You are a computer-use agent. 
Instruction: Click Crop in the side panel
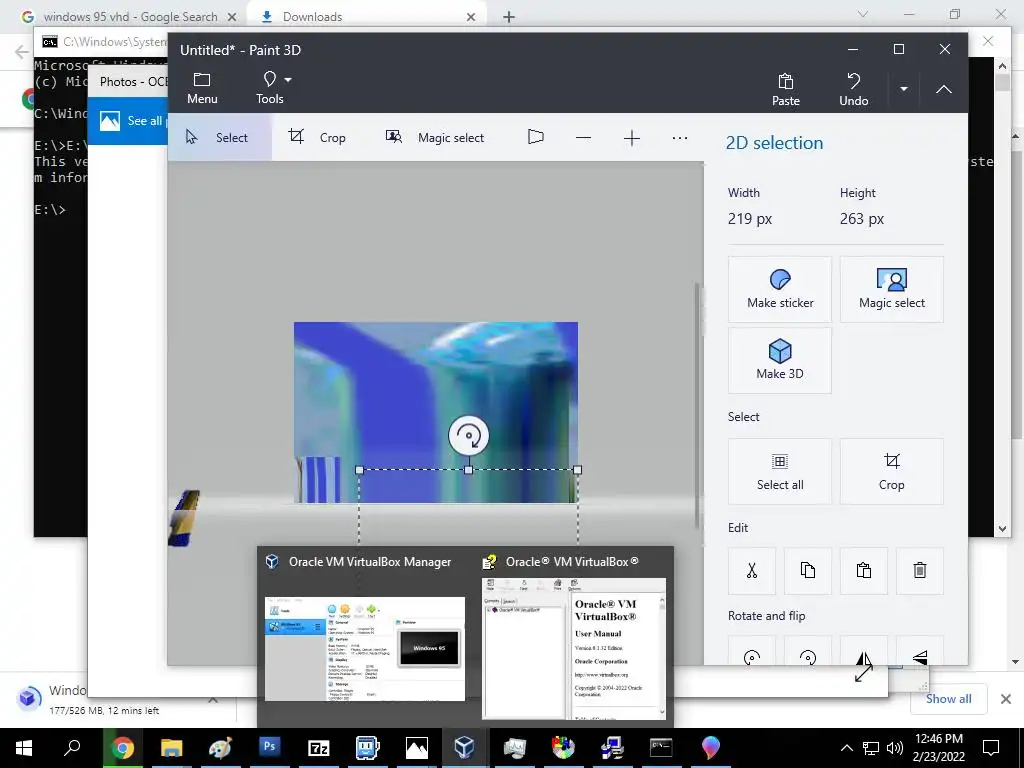pos(891,471)
